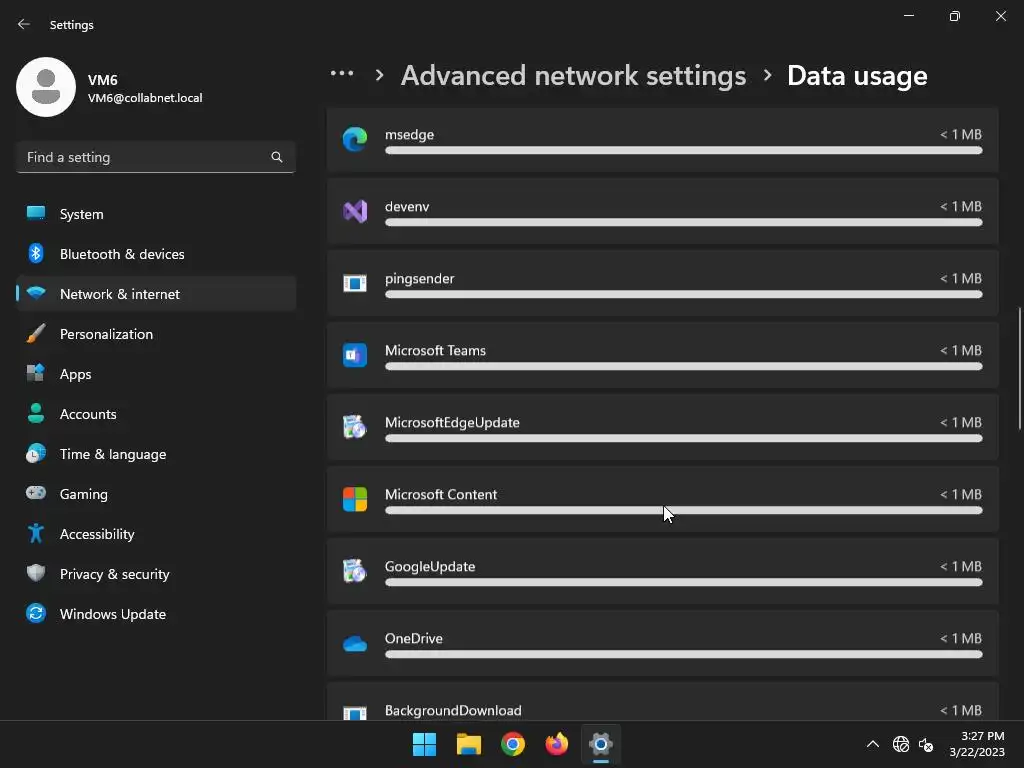
Task: Open Firefox from the taskbar
Action: coord(557,744)
